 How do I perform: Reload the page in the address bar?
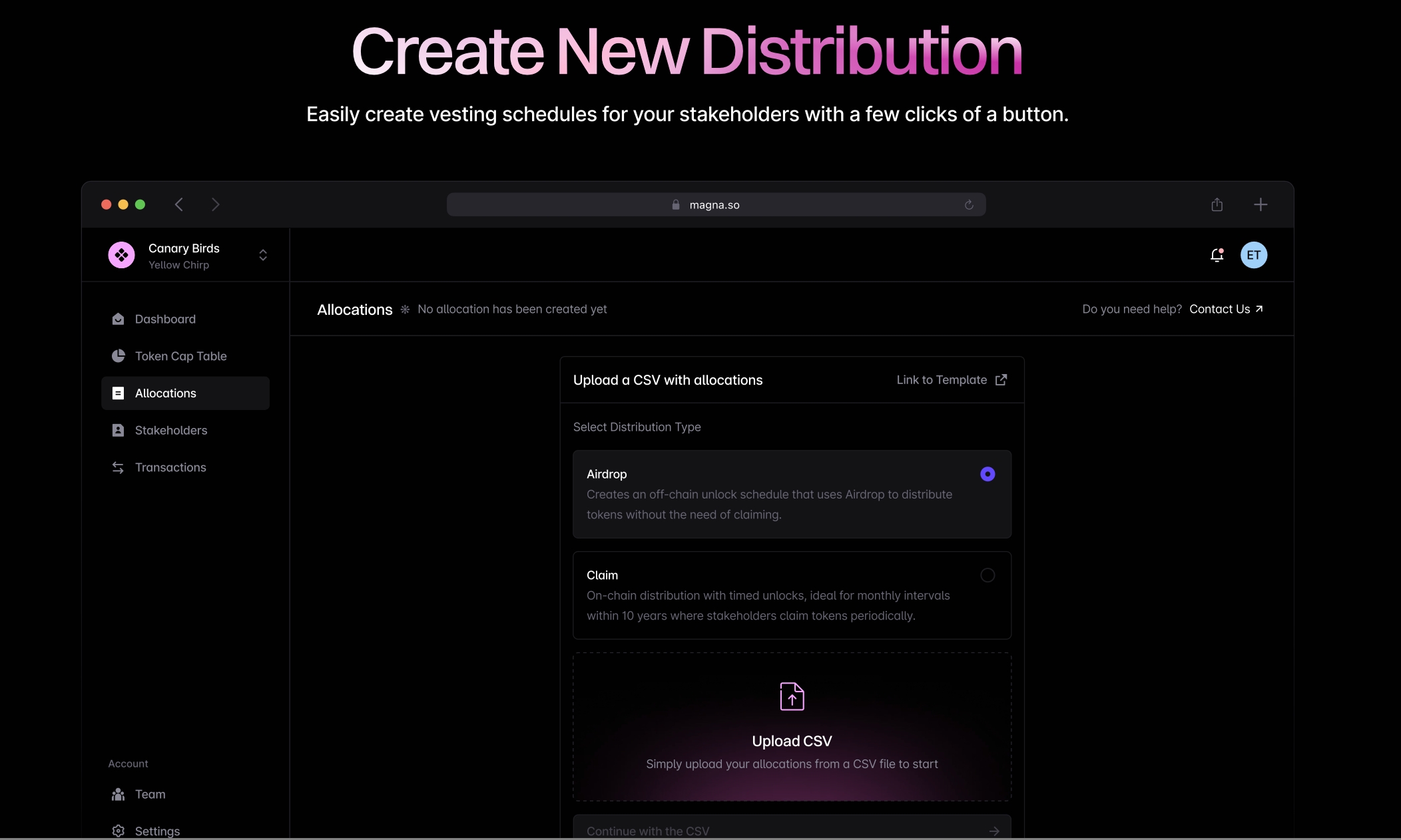969,205
